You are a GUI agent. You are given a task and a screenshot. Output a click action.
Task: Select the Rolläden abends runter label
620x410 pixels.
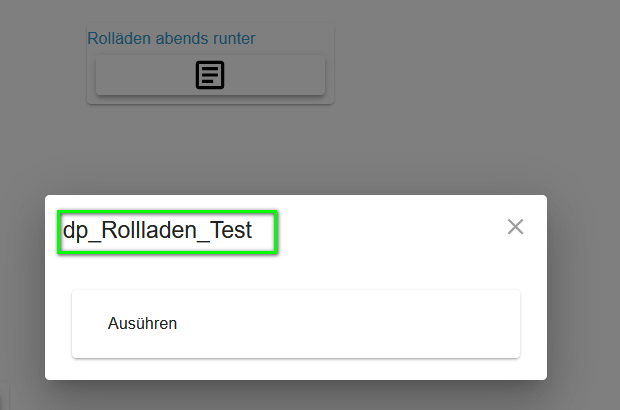(x=172, y=39)
